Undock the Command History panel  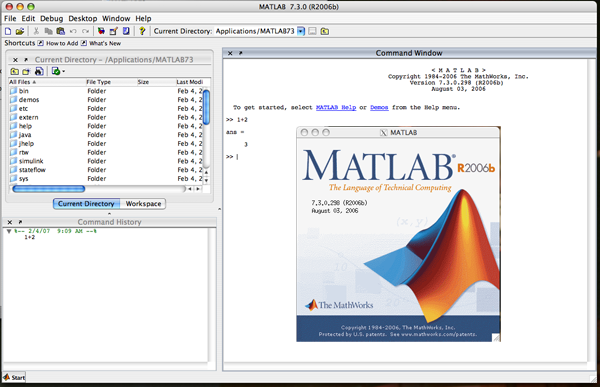click(x=20, y=222)
